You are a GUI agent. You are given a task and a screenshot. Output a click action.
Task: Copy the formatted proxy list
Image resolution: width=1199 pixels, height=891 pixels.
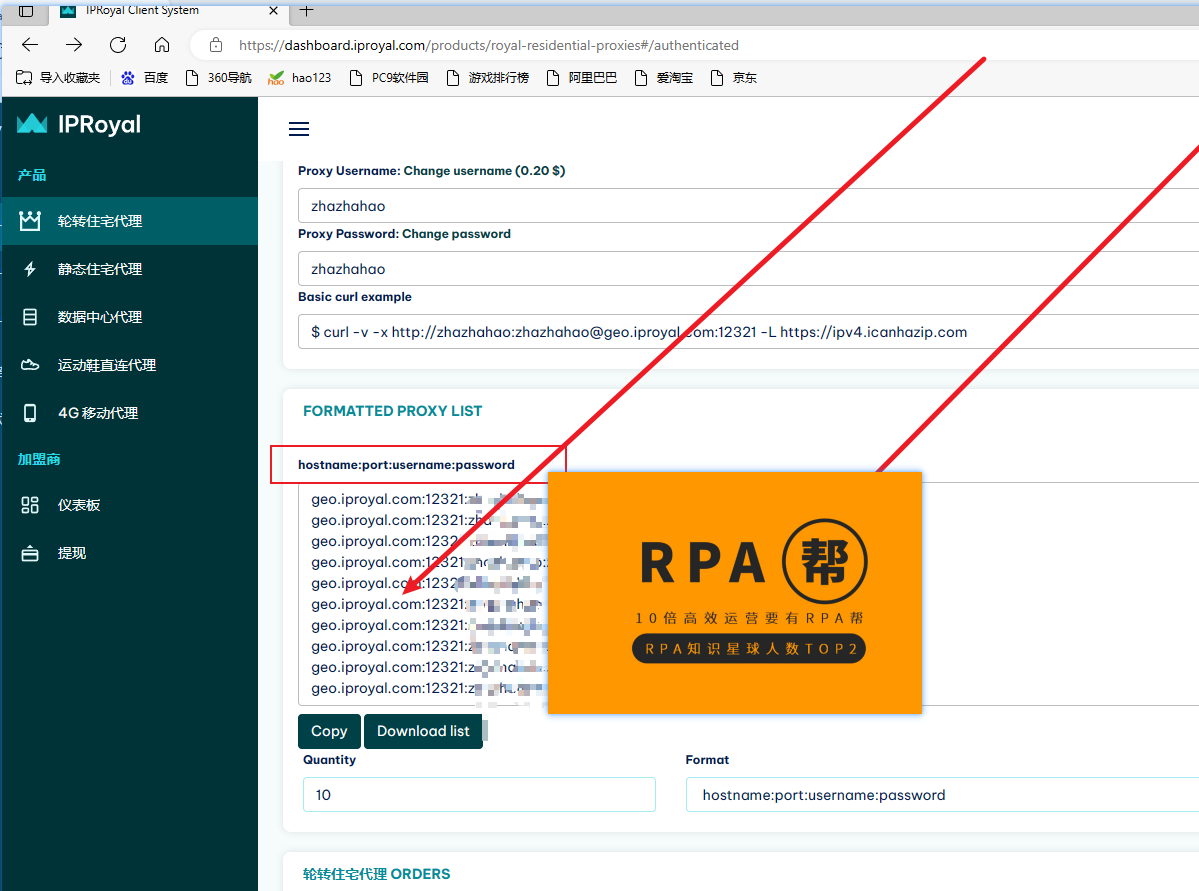(329, 731)
